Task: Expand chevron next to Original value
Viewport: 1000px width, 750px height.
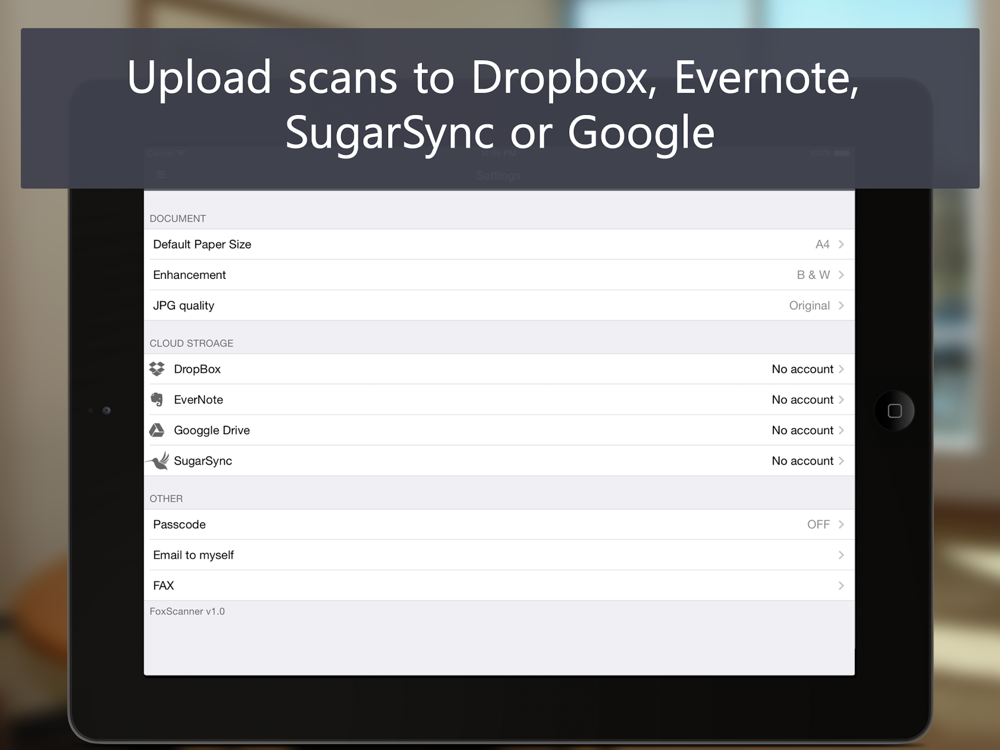Action: pyautogui.click(x=841, y=305)
